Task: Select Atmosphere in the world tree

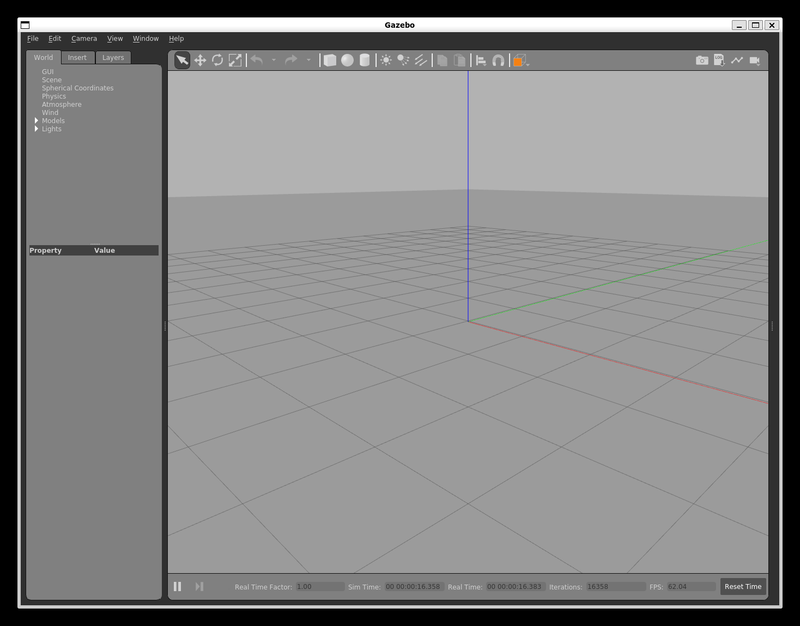Action: click(x=61, y=104)
